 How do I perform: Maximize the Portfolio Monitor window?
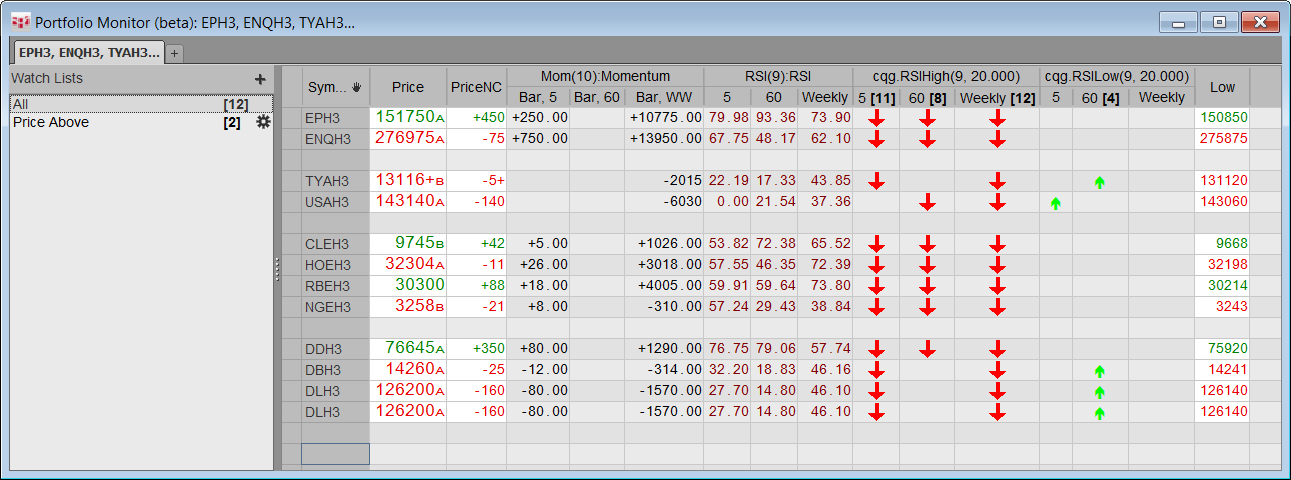[x=1219, y=22]
